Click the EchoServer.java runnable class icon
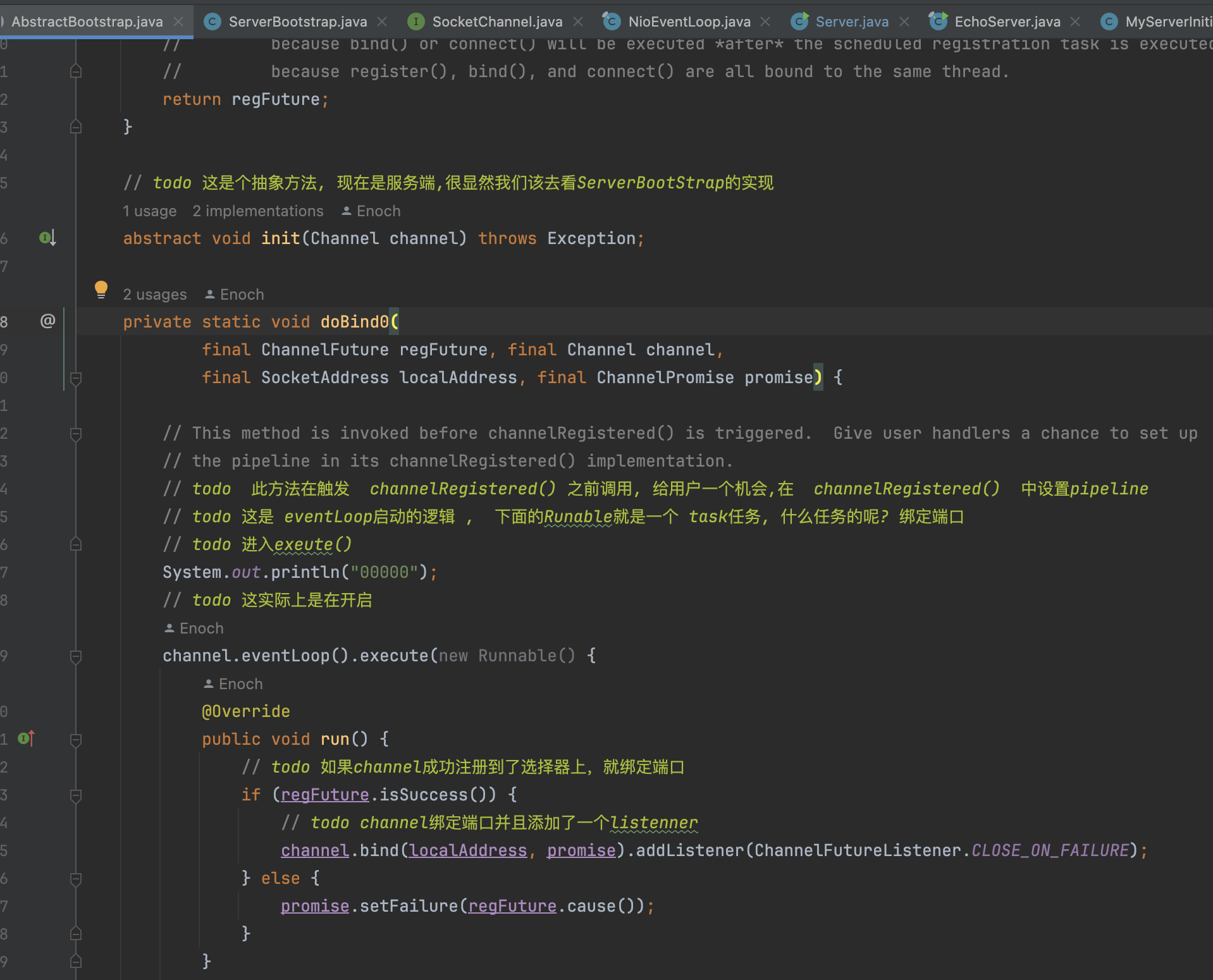The width and height of the screenshot is (1213, 980). click(938, 21)
